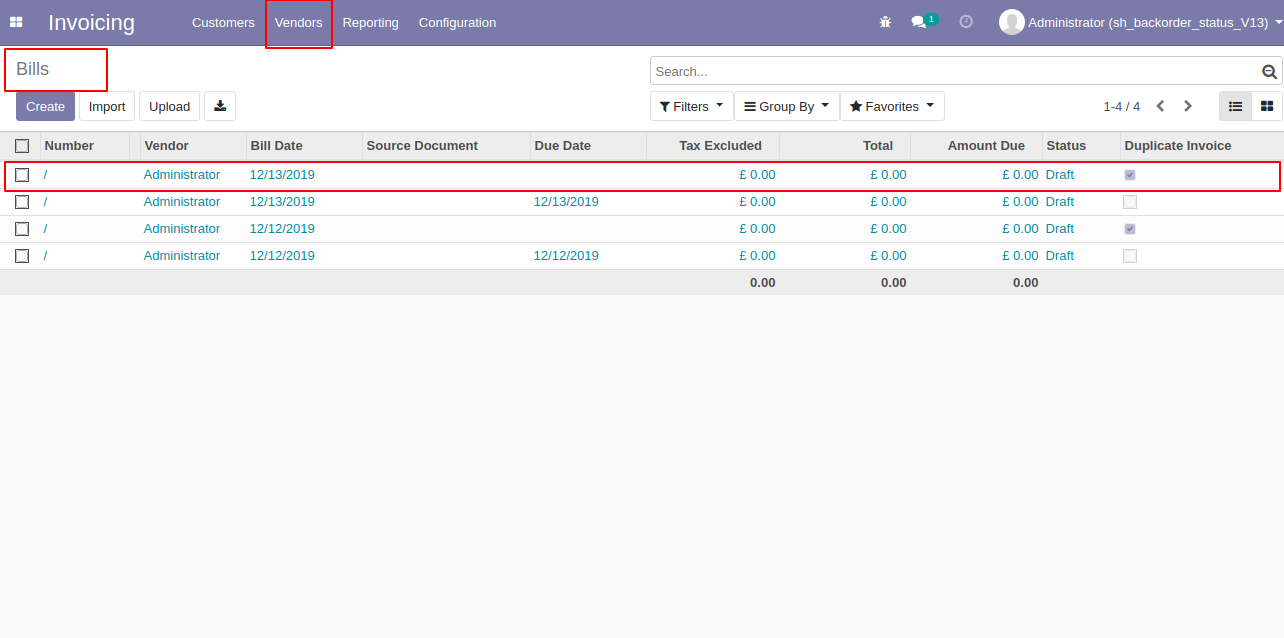Toggle Duplicate Invoice checkbox in third row
The image size is (1284, 638).
1130,229
